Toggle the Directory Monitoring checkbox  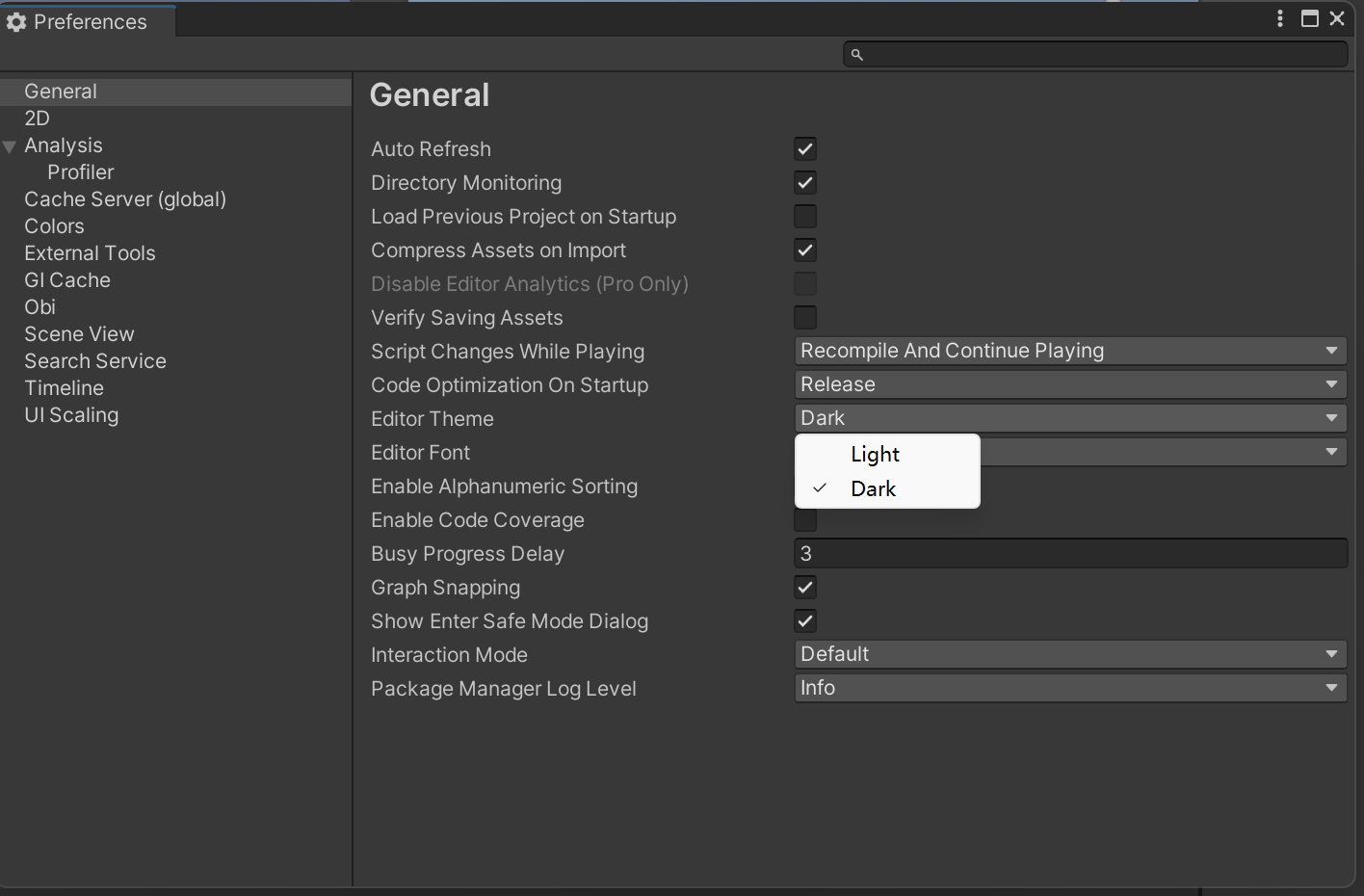pyautogui.click(x=805, y=183)
